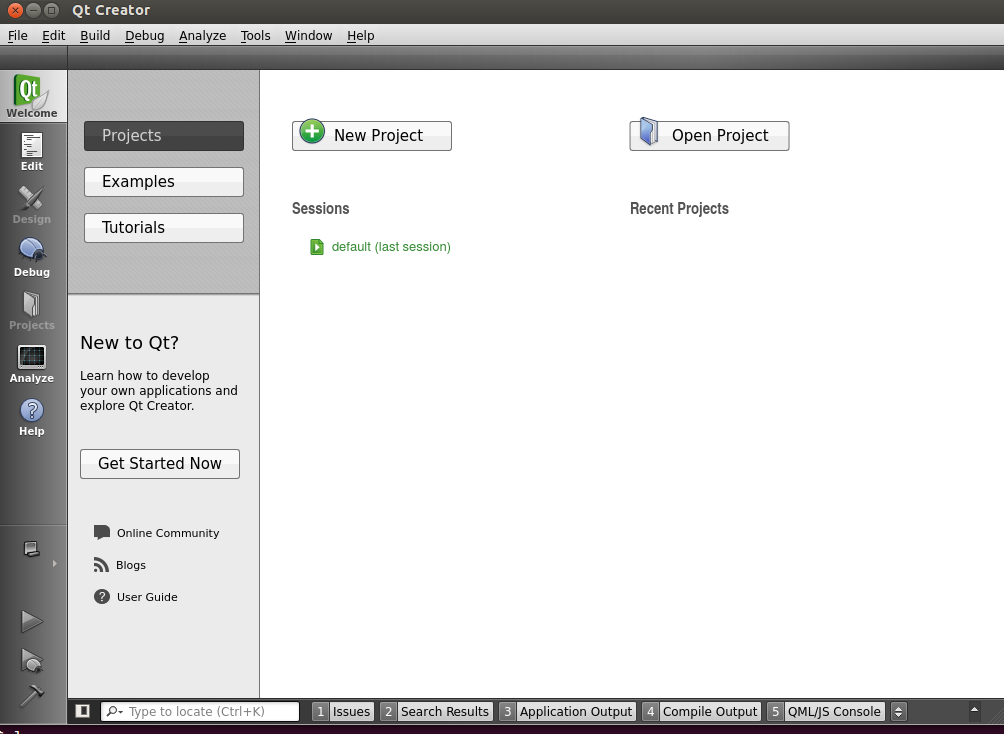
Task: Click the Type to locate search field
Action: pyautogui.click(x=200, y=712)
